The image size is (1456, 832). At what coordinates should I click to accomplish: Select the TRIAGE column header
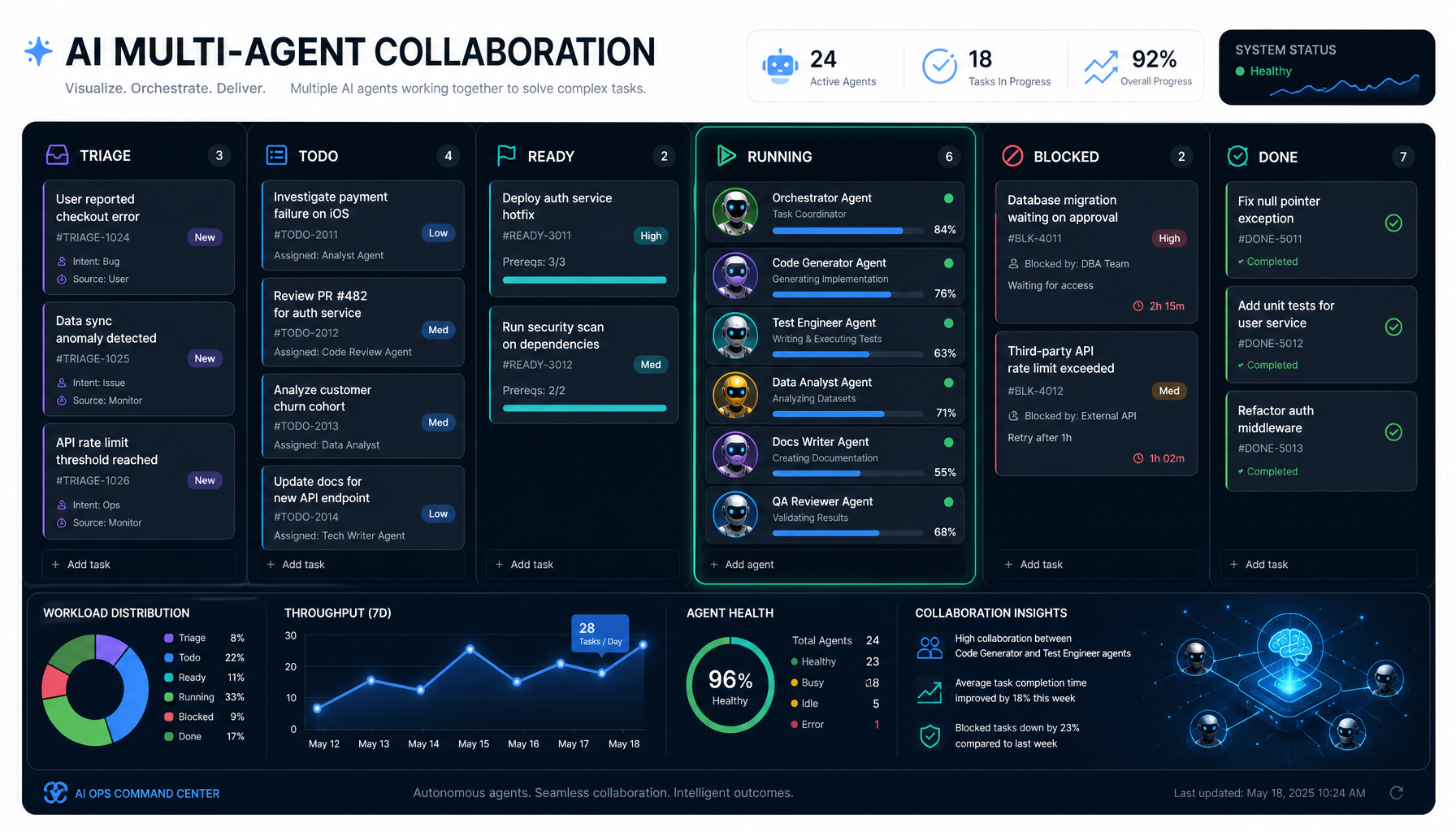coord(105,155)
